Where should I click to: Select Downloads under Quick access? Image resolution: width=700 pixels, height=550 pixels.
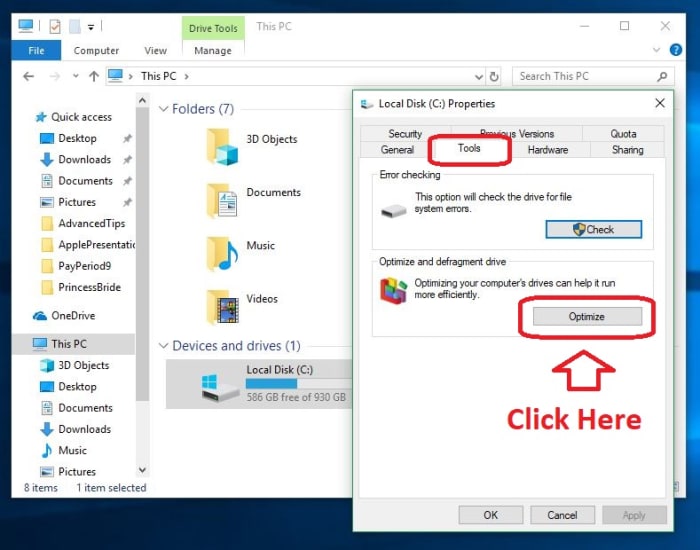point(84,160)
